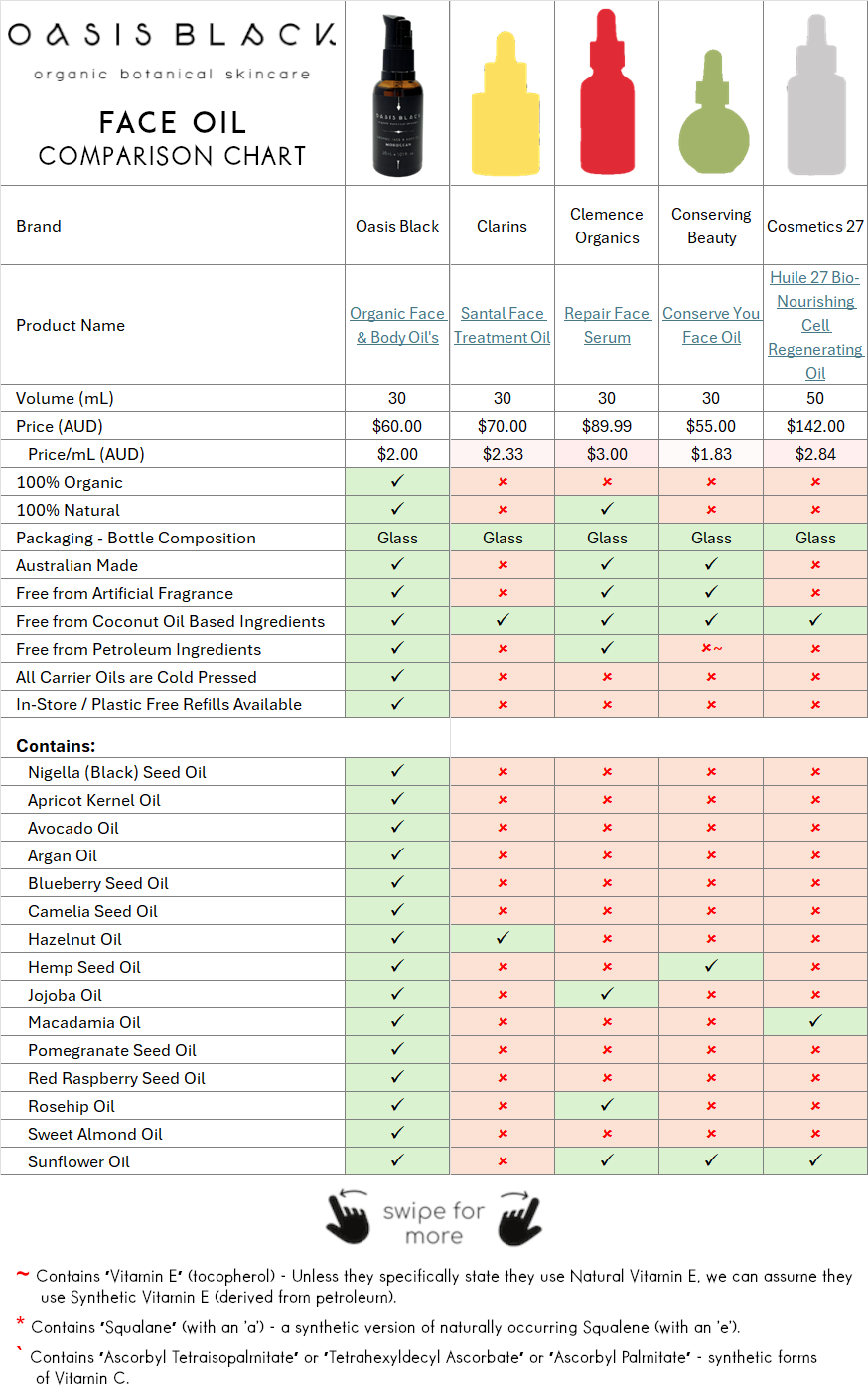Click the Red Raspberry Seed Oil row label
Viewport: 868px width, 1391px height.
coord(116,1078)
